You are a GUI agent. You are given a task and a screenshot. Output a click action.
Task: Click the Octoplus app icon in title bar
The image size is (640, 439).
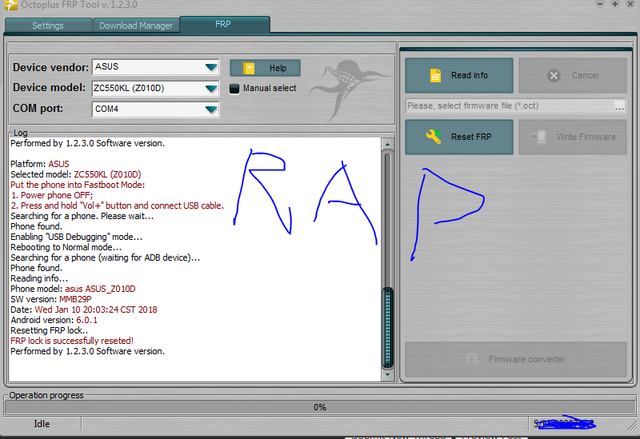(x=10, y=5)
